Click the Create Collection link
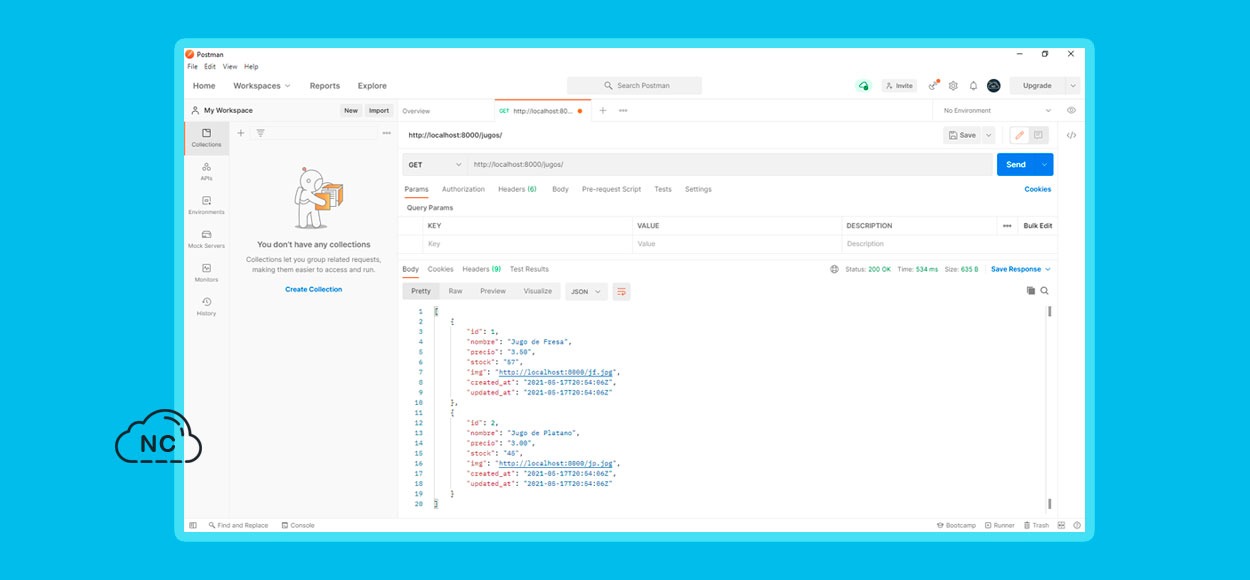1250x580 pixels. pos(313,289)
